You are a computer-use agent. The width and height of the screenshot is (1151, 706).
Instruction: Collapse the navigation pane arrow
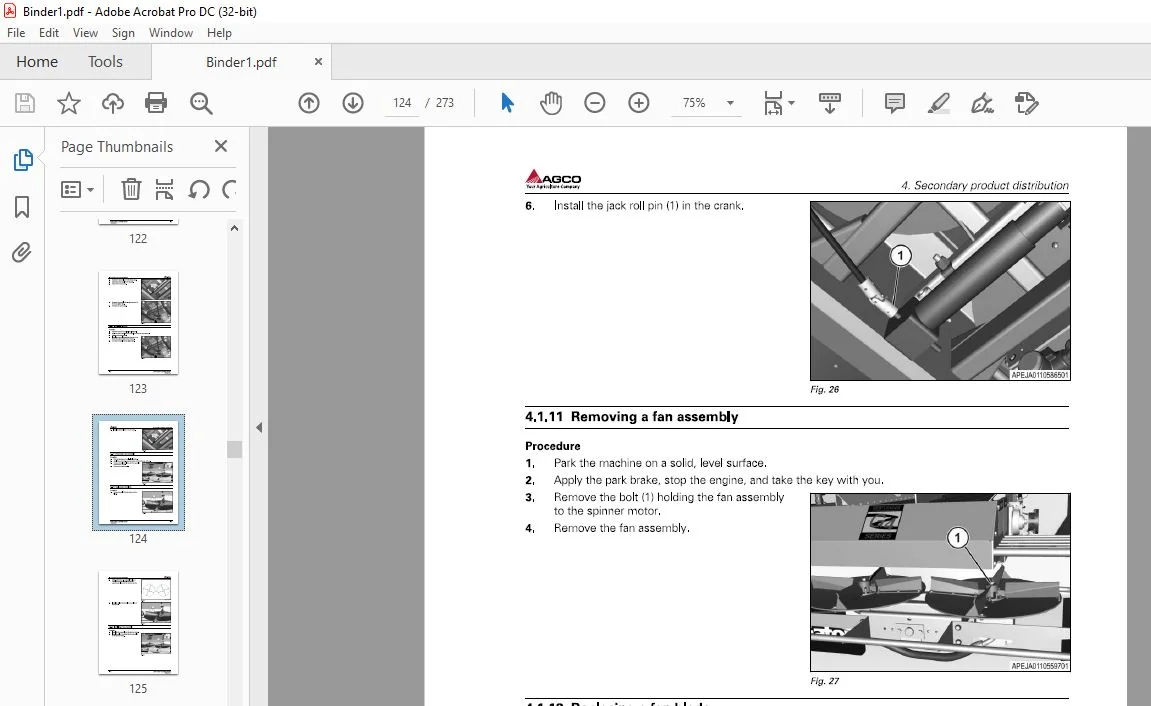coord(259,427)
